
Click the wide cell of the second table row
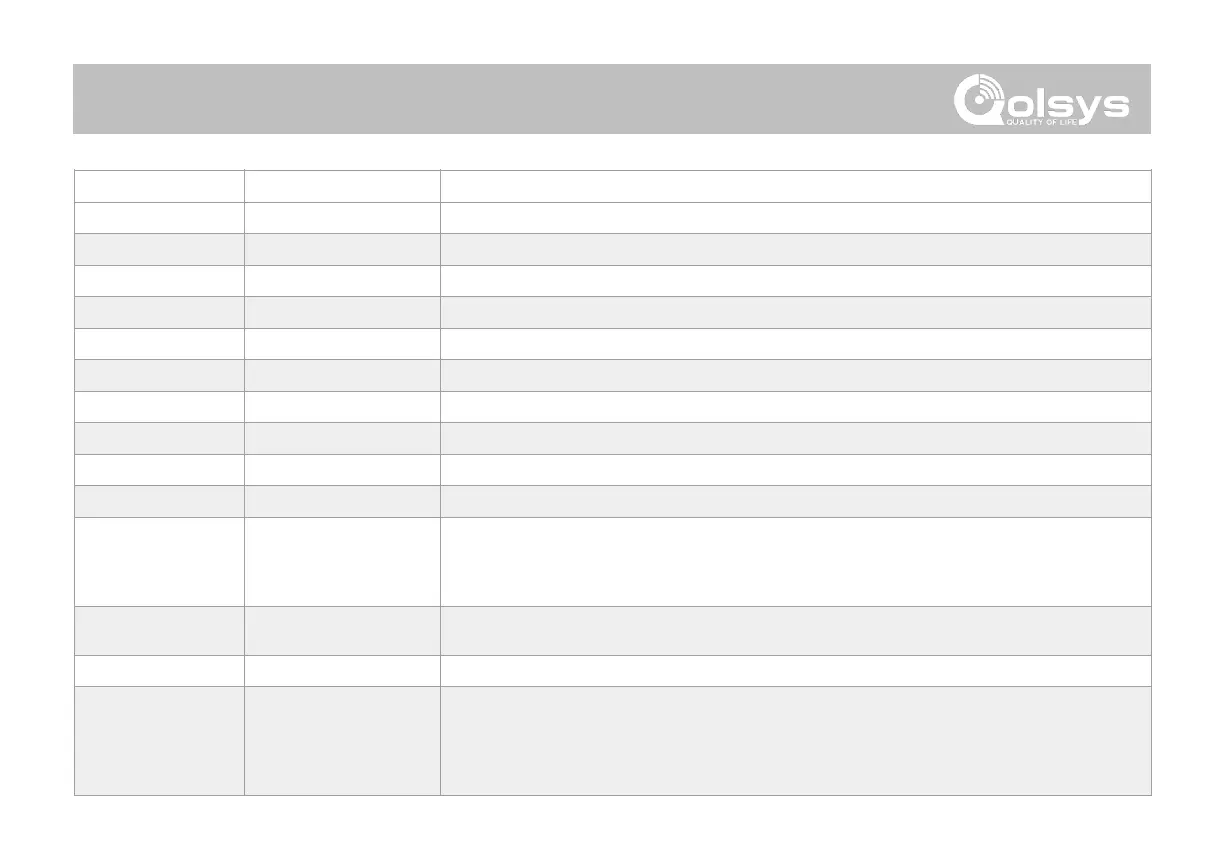point(795,218)
